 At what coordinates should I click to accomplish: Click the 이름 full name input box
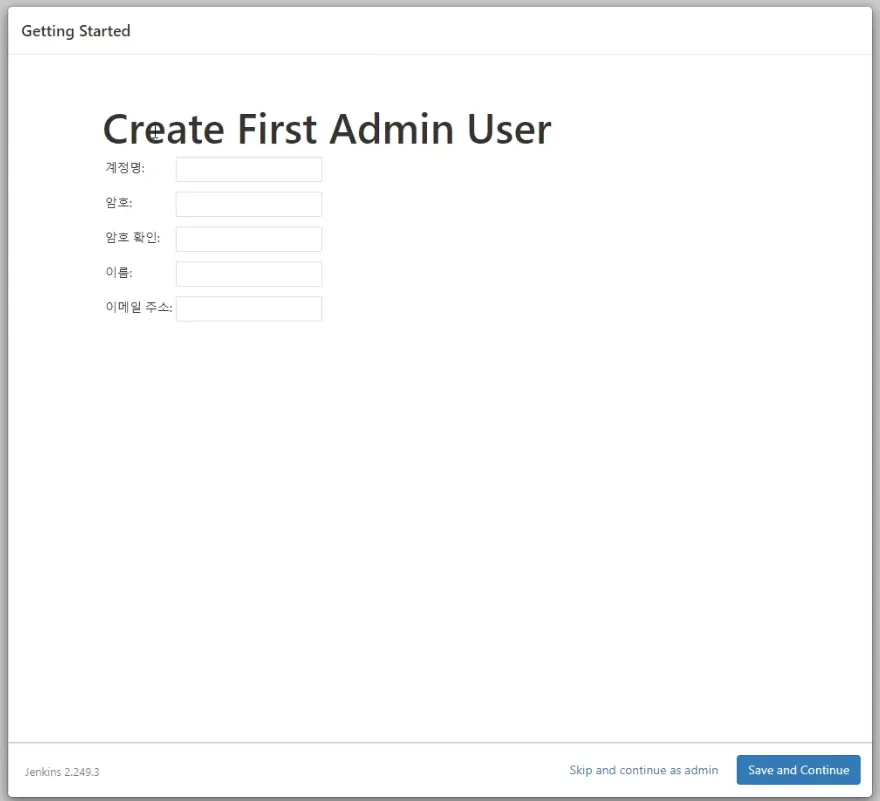[x=248, y=274]
